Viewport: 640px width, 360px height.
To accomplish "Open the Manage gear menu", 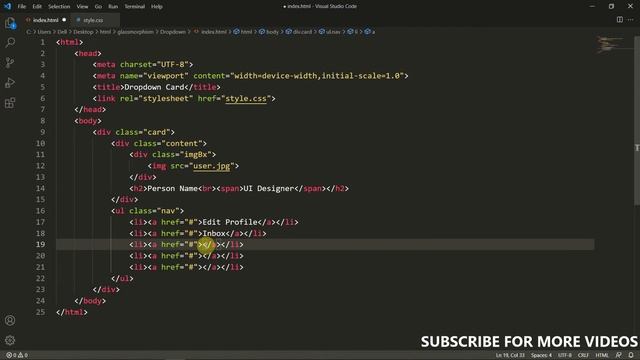I will 10,340.
